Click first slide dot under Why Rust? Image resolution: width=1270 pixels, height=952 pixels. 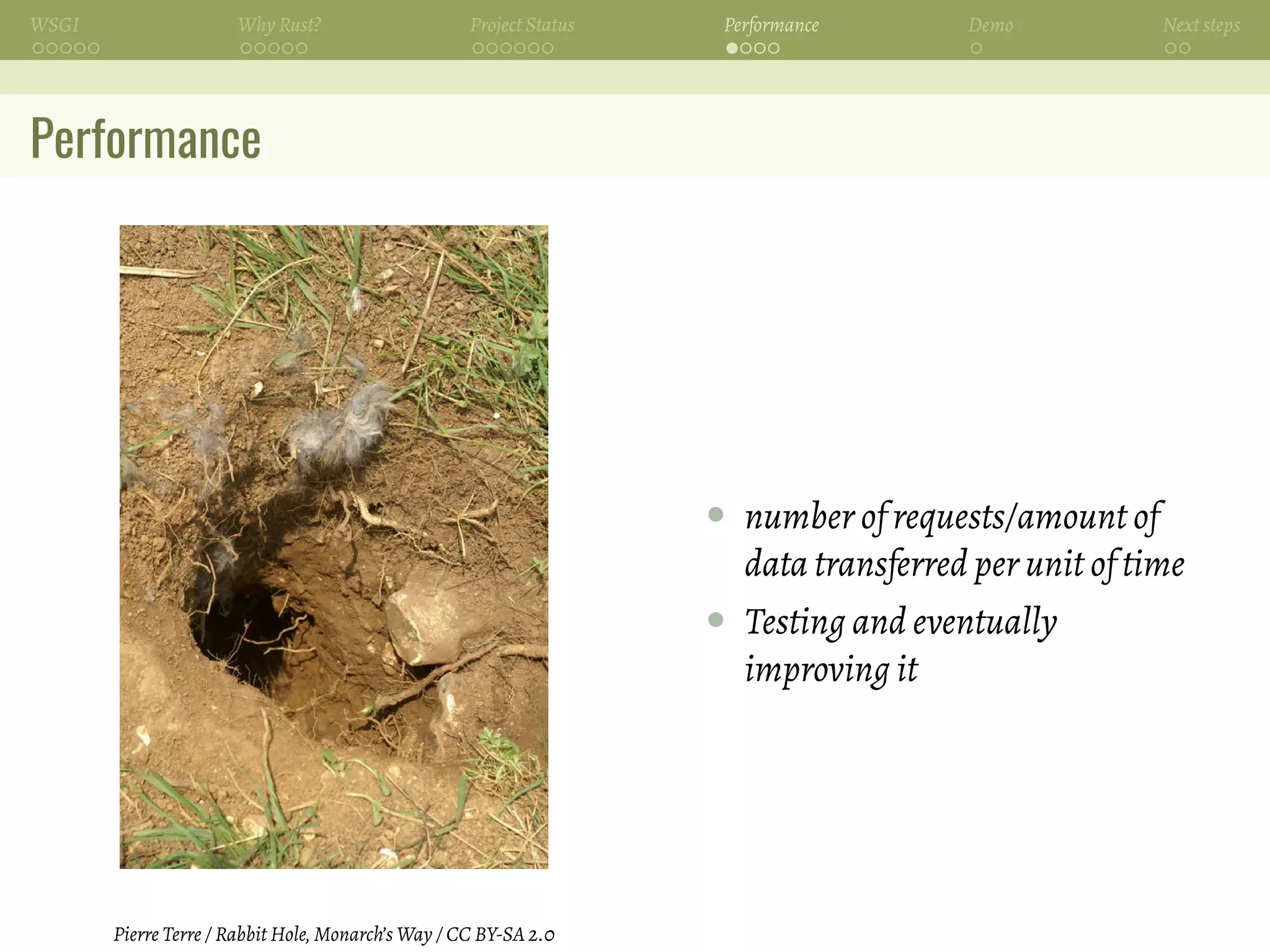tap(246, 48)
